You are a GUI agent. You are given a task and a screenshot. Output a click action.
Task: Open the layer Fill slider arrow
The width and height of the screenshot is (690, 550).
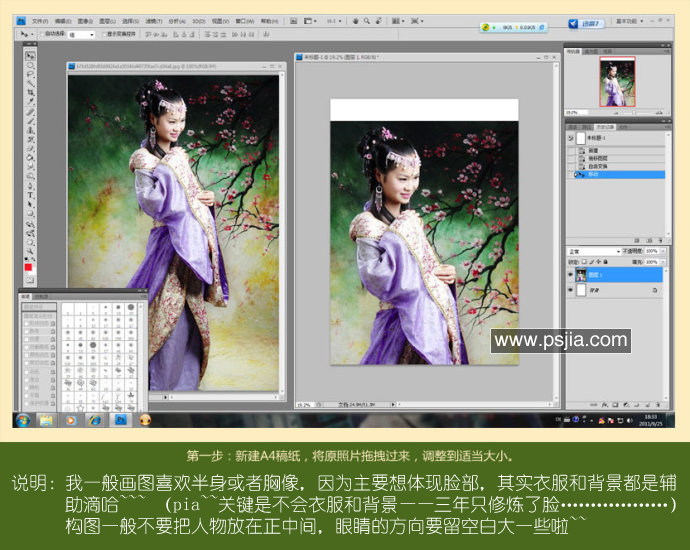pyautogui.click(x=663, y=262)
